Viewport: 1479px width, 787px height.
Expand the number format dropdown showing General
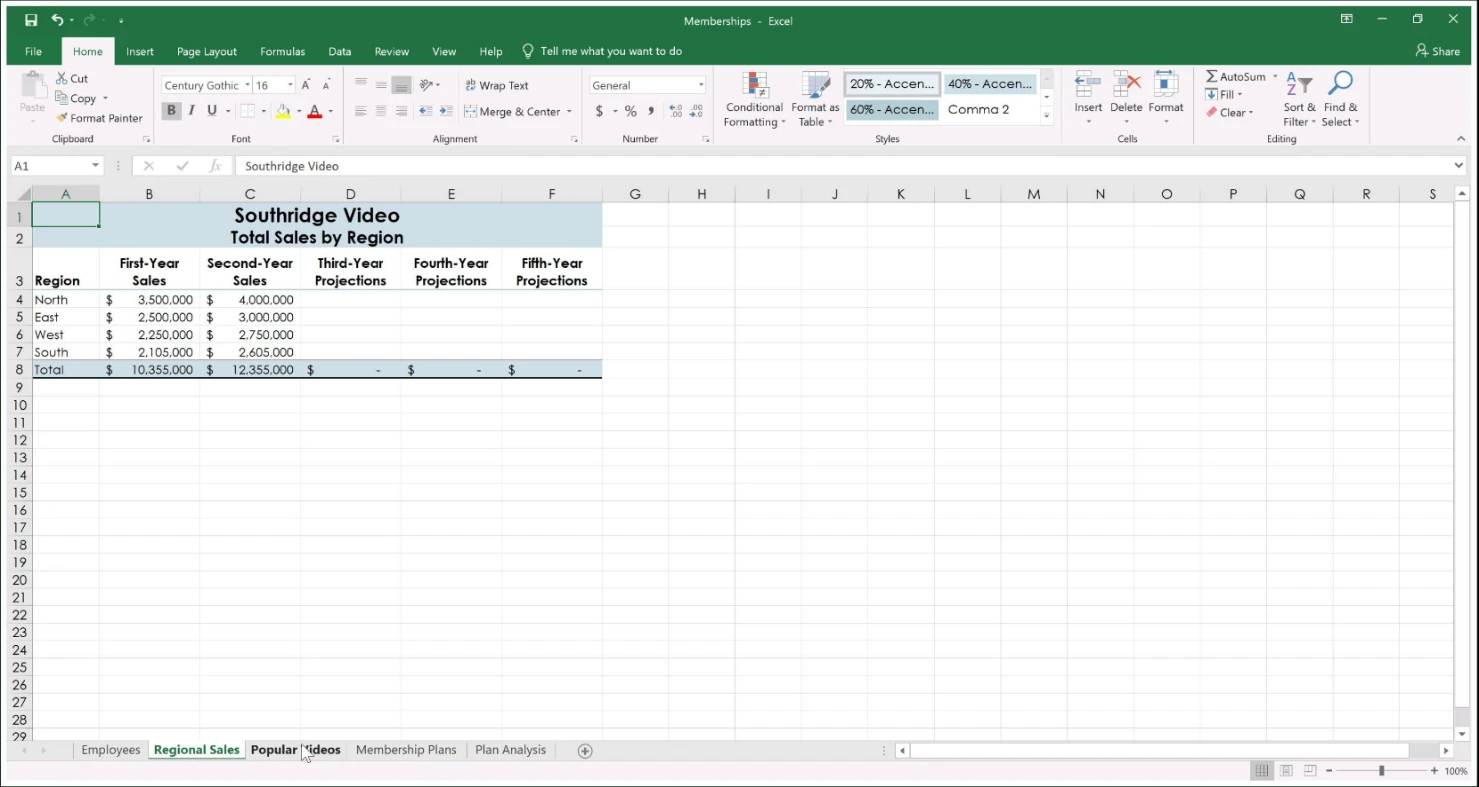700,86
